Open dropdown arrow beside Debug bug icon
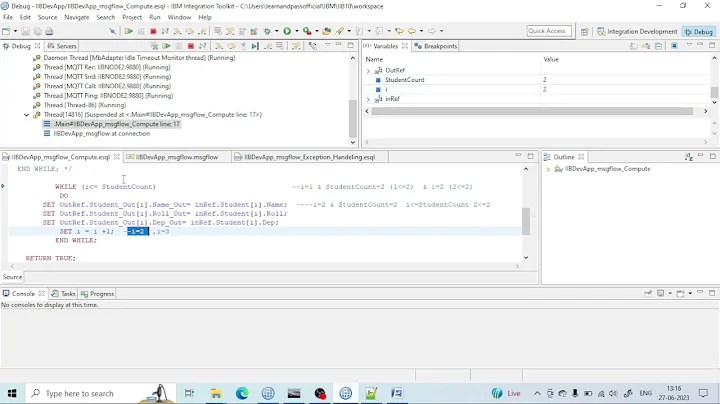 (276, 31)
